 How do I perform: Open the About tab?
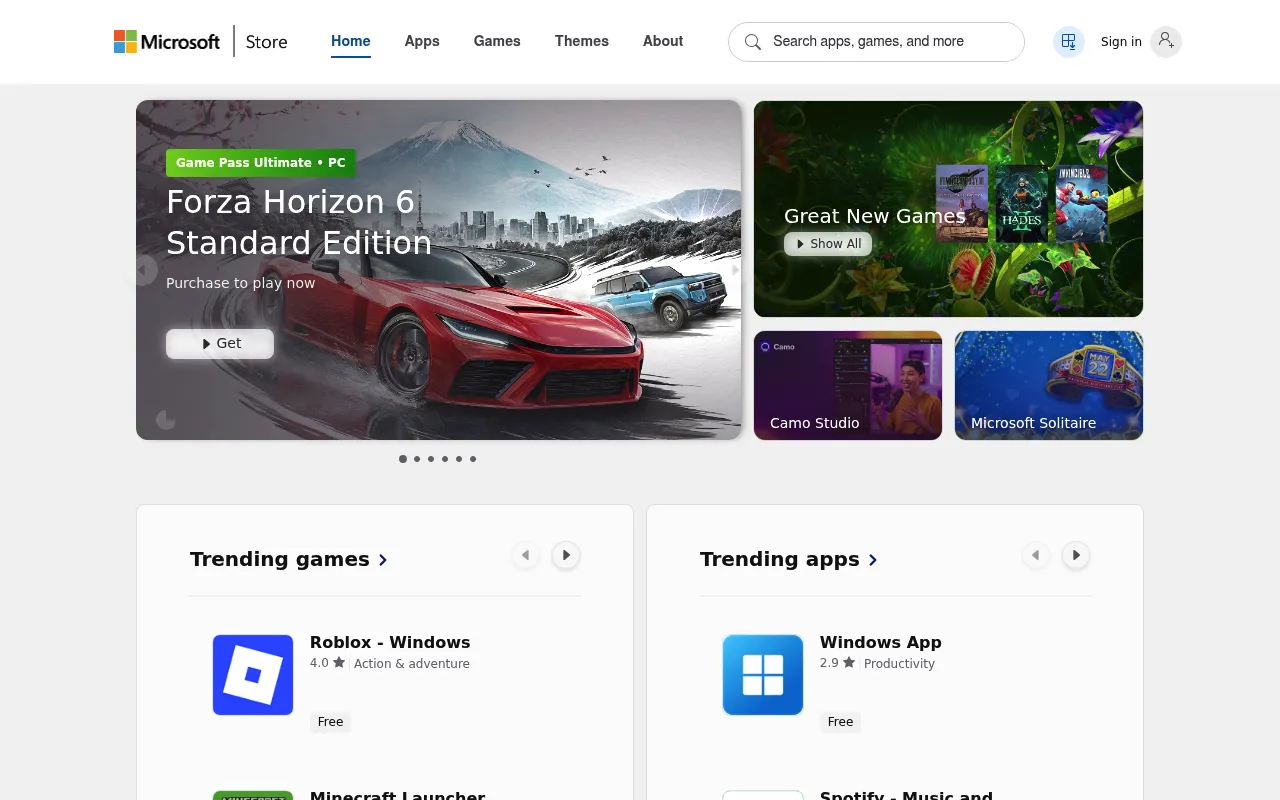[663, 41]
